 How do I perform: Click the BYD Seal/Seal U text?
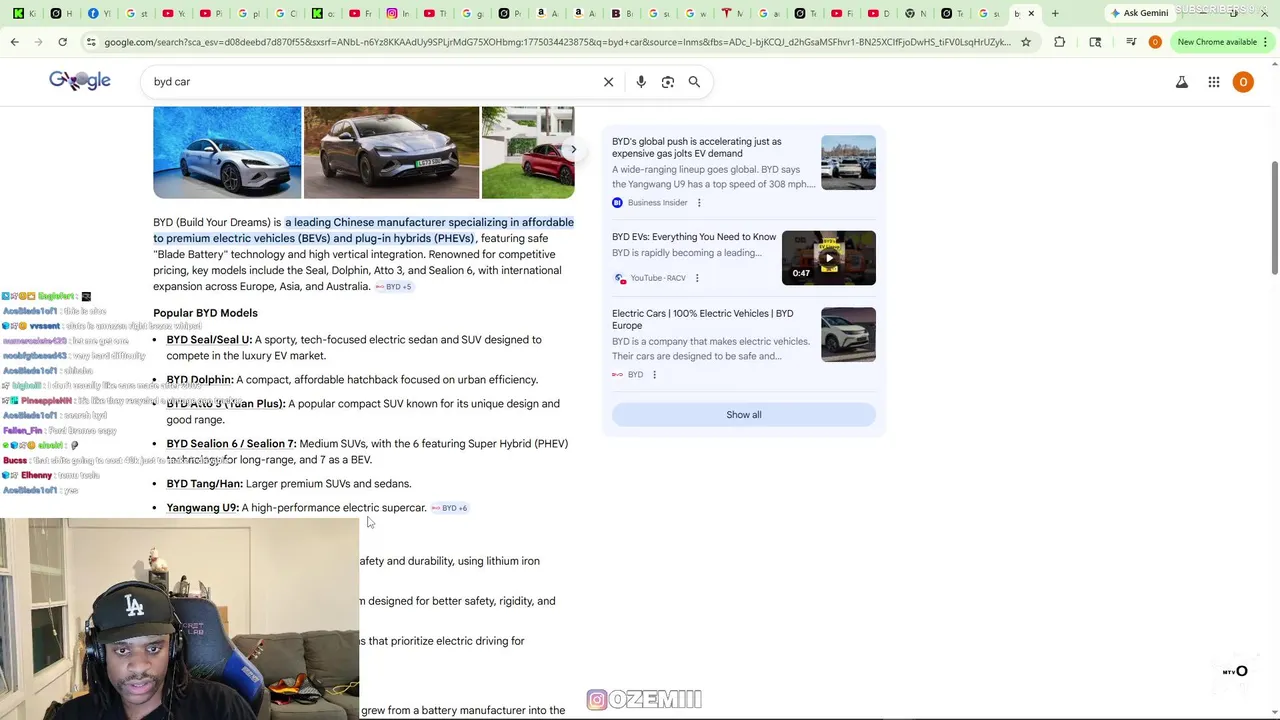(209, 340)
